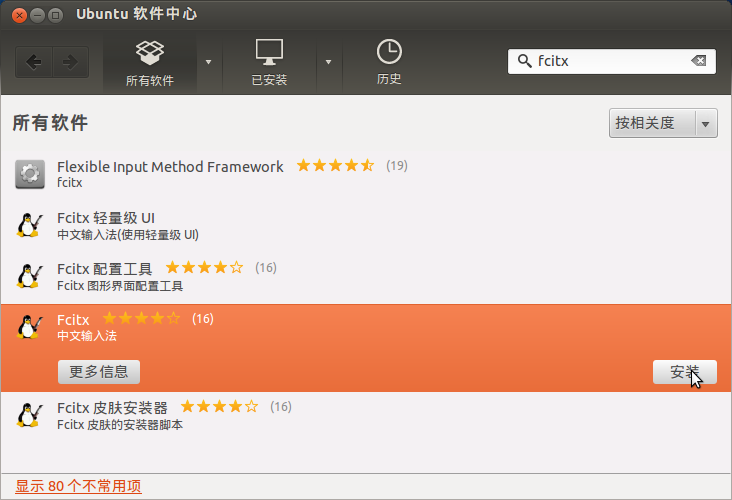Click star rating of Fcitx 皮肤安装器
Viewport: 732px width, 500px height.
click(219, 407)
